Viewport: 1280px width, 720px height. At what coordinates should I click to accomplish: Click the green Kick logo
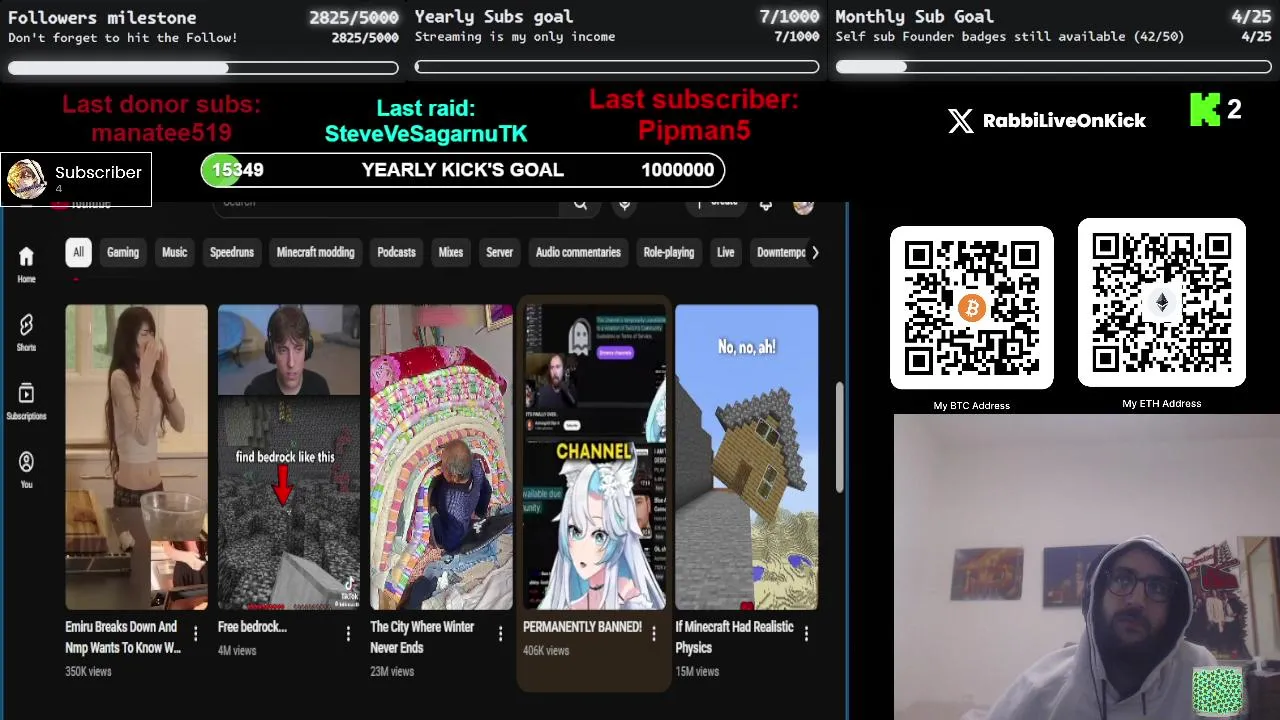coord(1205,110)
